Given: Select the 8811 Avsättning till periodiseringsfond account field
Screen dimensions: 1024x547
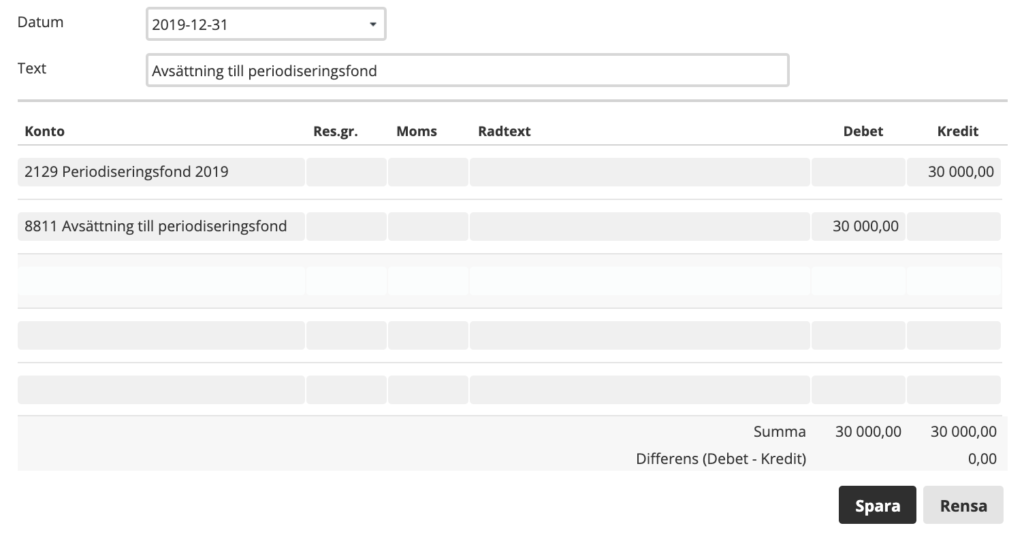Looking at the screenshot, I should (161, 226).
